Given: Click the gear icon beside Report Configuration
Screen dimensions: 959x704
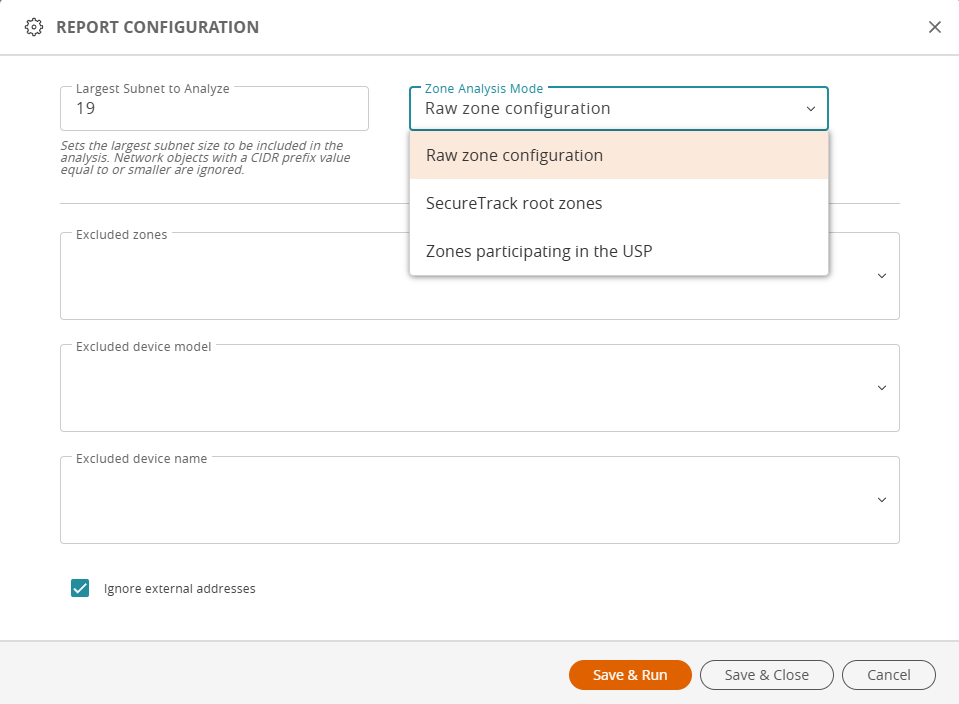Looking at the screenshot, I should pyautogui.click(x=34, y=27).
